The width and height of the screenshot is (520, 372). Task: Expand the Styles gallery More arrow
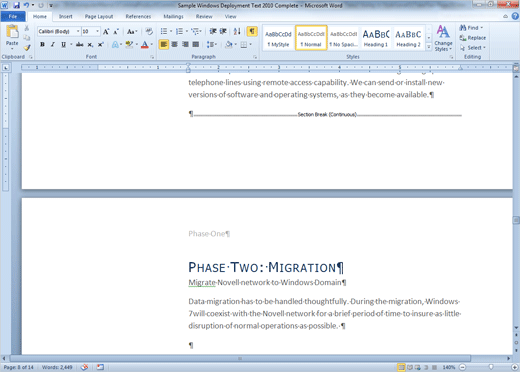click(429, 47)
